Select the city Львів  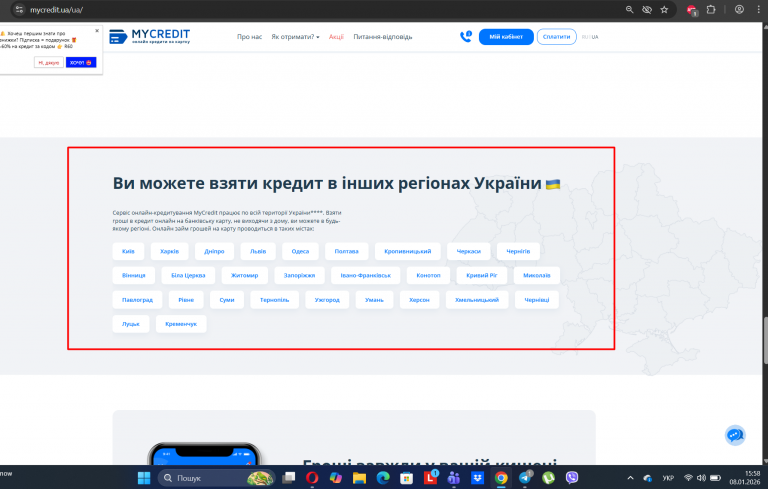pos(258,251)
